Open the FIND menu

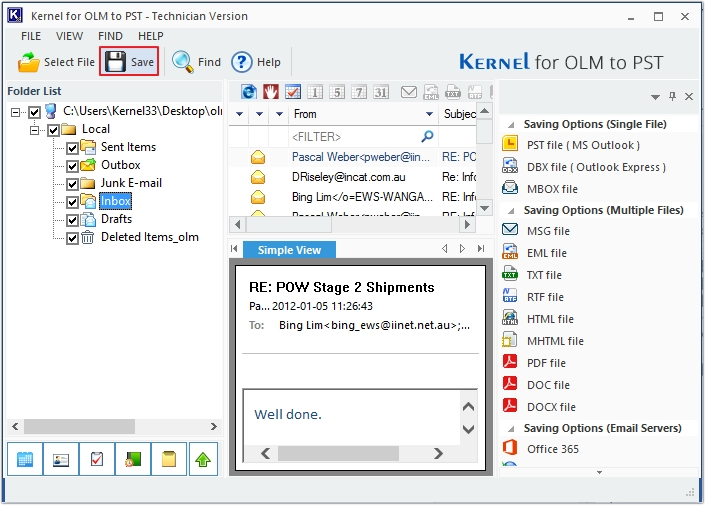pyautogui.click(x=110, y=36)
